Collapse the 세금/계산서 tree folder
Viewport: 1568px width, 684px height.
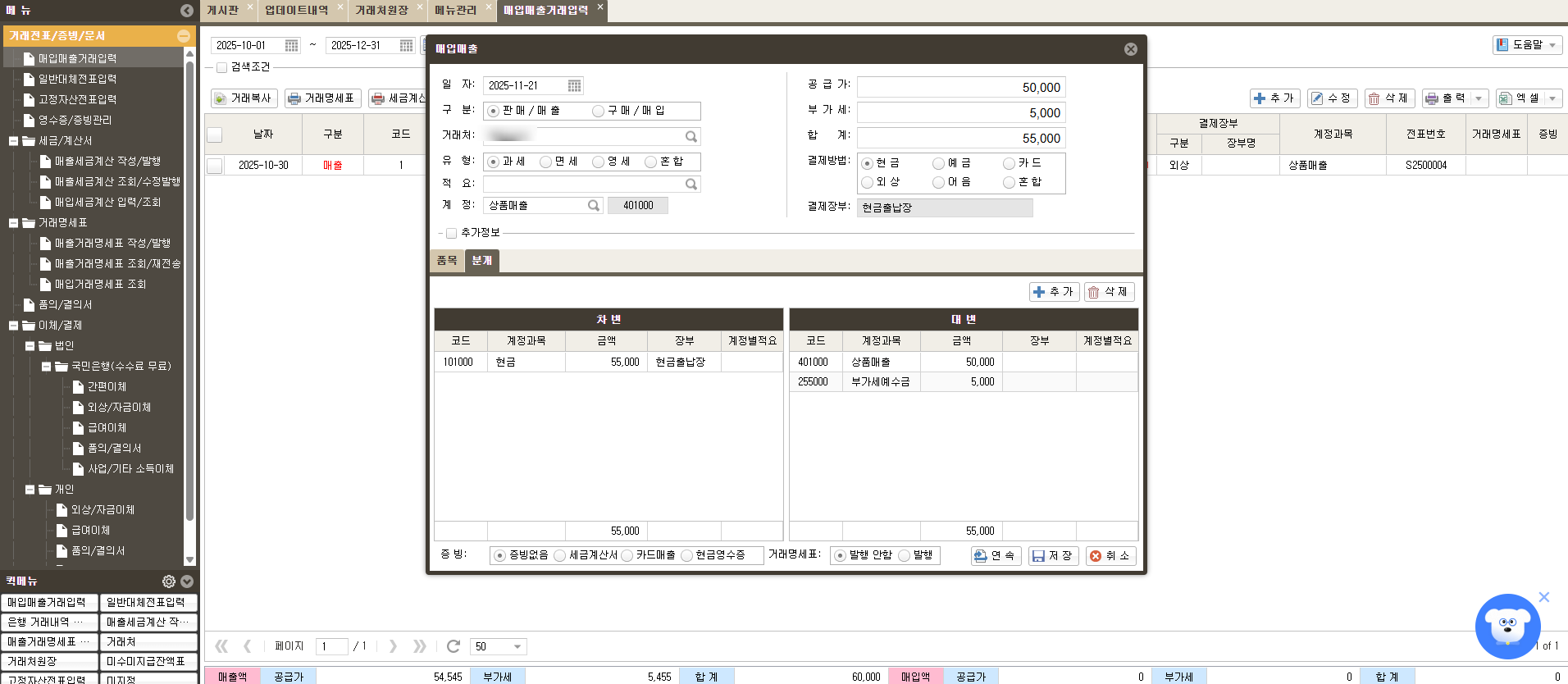(13, 141)
